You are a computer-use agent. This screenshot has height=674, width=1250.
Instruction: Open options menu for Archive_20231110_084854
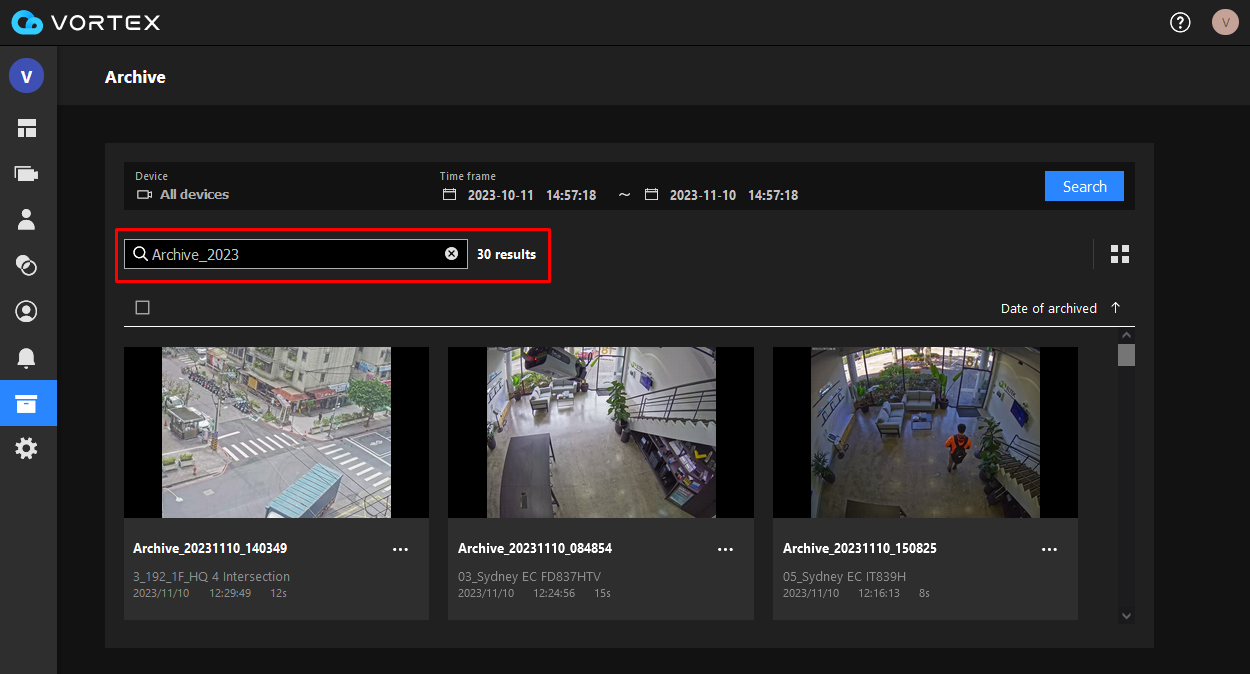point(725,549)
